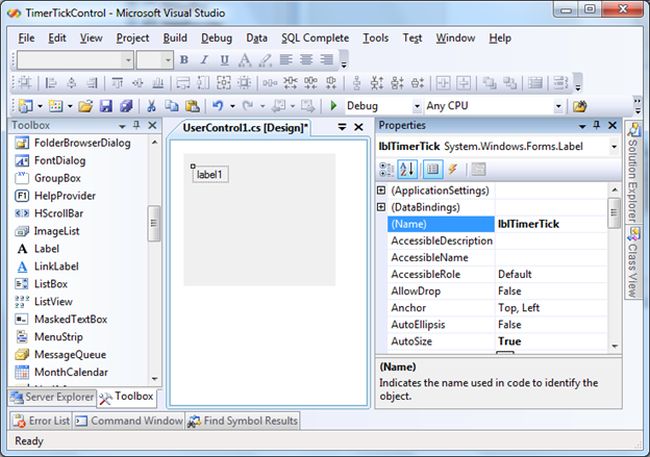Click the Find in Files icon
This screenshot has height=457, width=650.
tap(580, 106)
